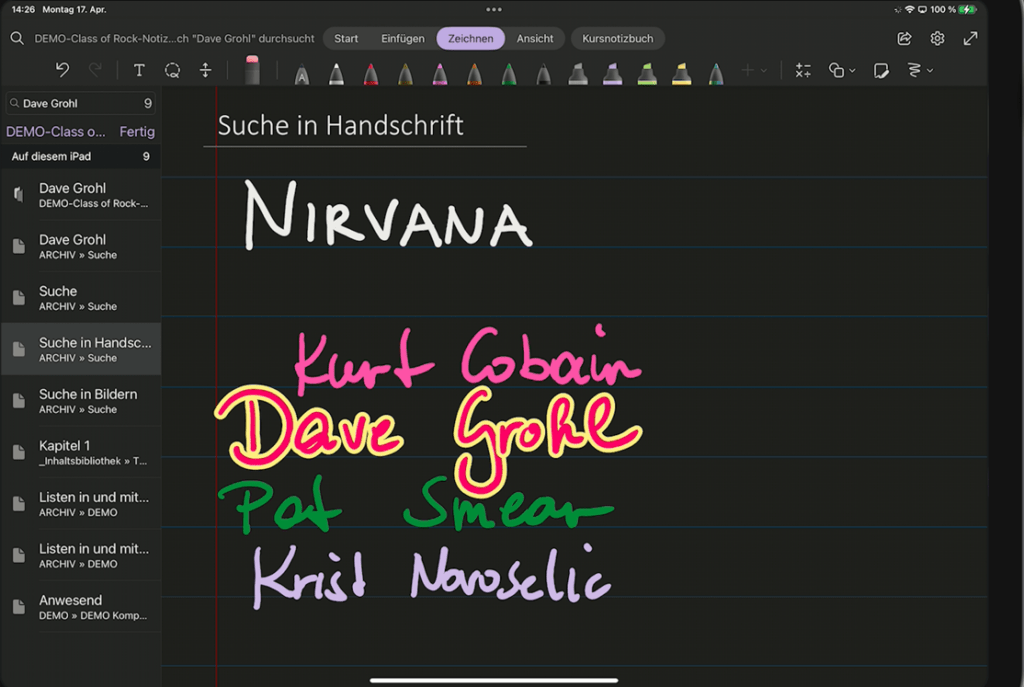Pick the red pen

point(371,74)
